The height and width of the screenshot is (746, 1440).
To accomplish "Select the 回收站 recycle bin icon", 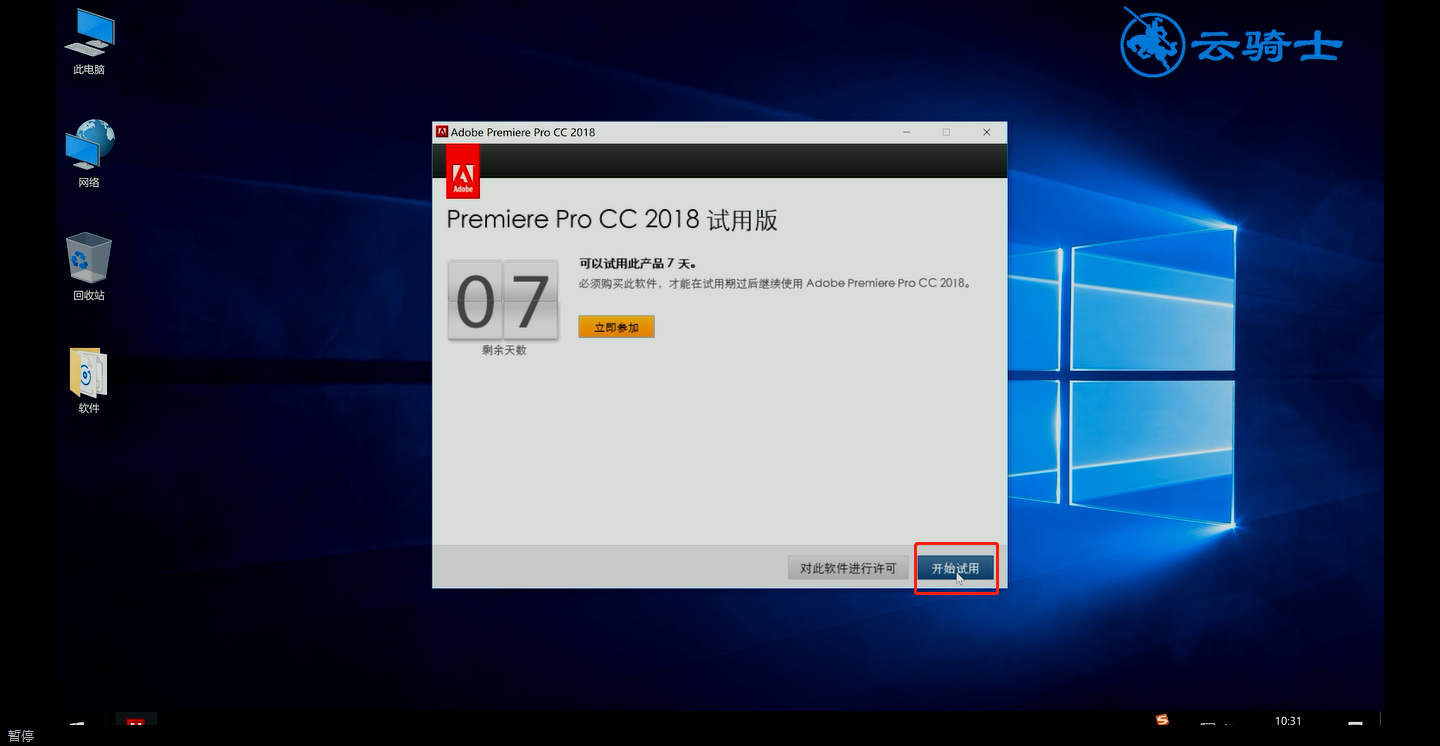I will click(89, 267).
